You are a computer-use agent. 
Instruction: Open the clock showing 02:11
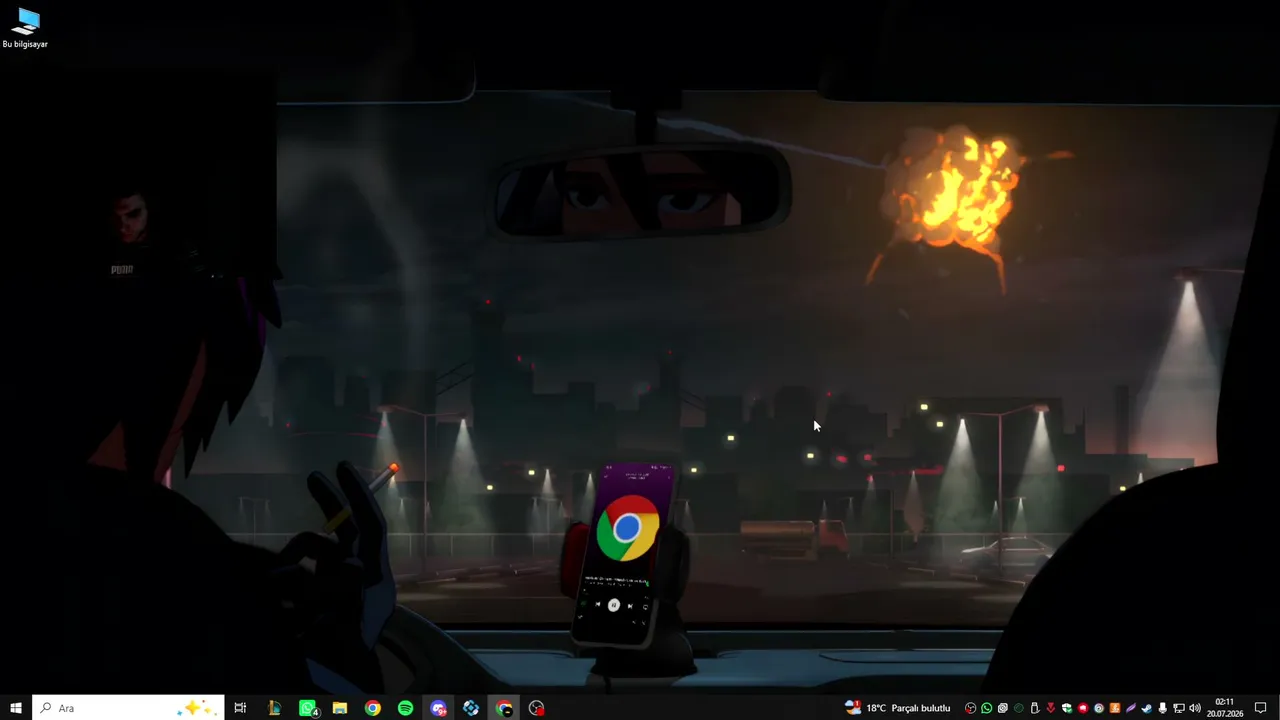[x=1225, y=708]
